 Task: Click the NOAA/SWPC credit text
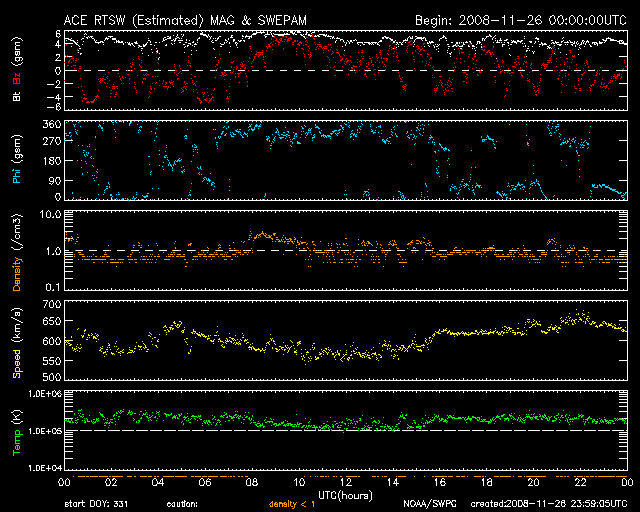coord(428,505)
